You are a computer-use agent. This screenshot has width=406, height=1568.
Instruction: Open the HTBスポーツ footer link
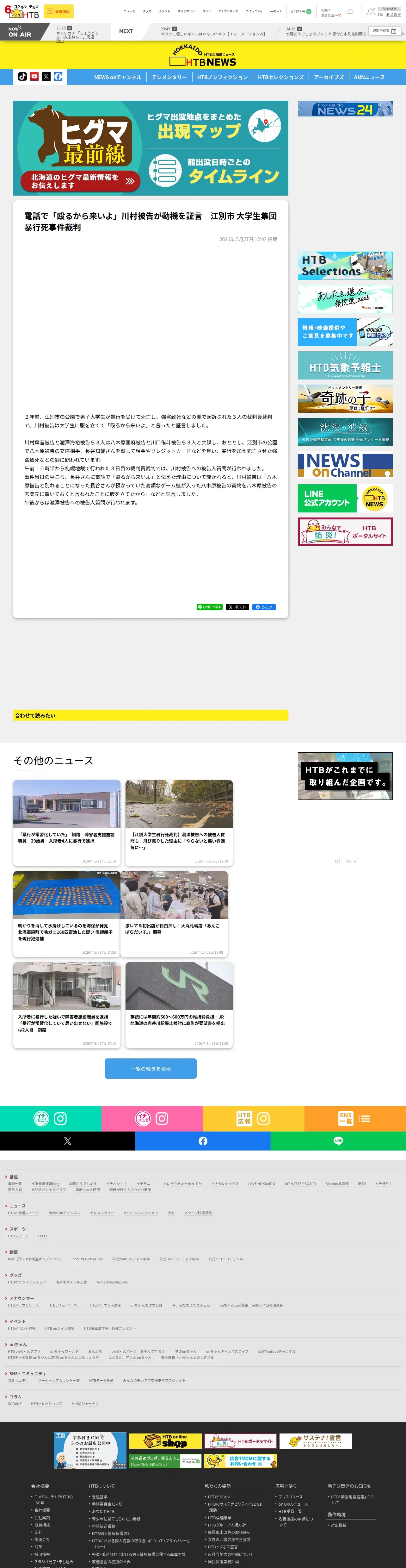(x=18, y=1236)
